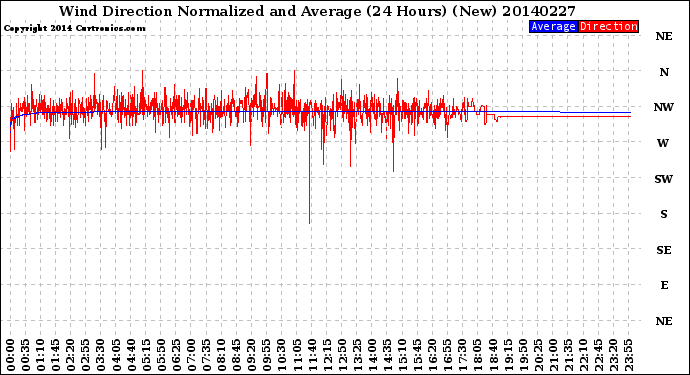The width and height of the screenshot is (690, 375).
Task: Click the chart title text
Action: point(317,11)
